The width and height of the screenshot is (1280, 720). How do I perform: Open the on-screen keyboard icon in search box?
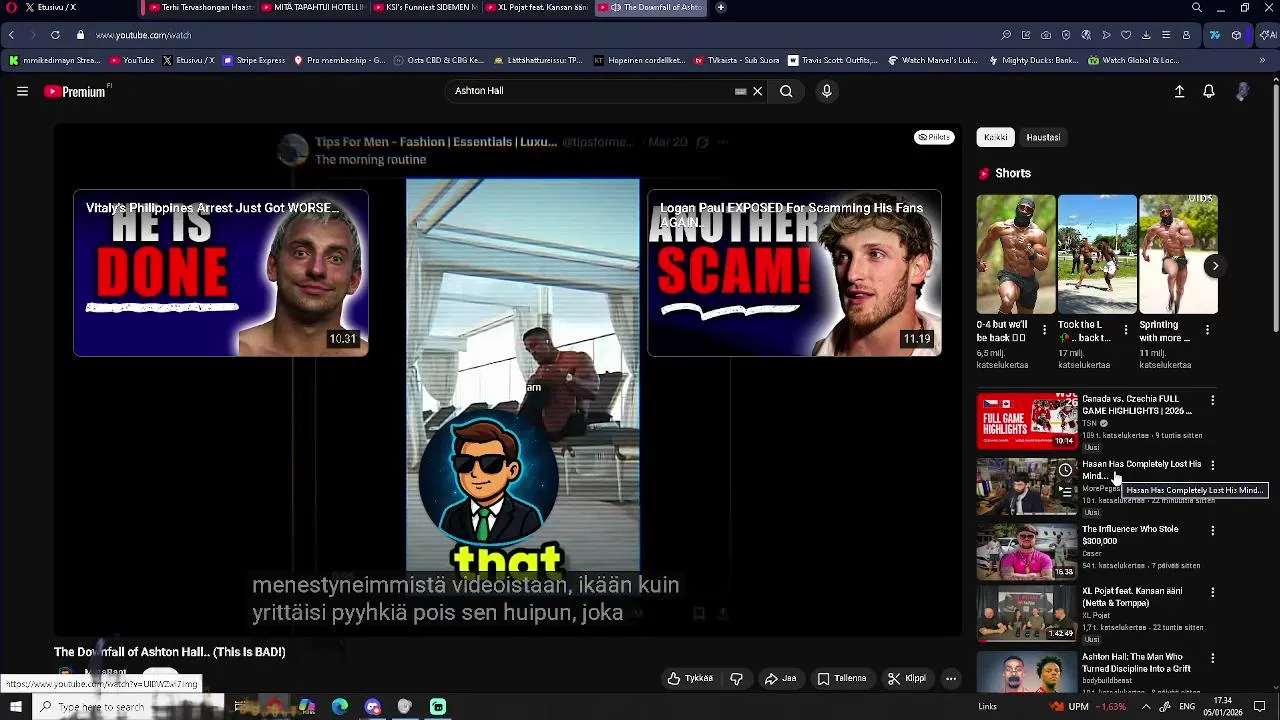[740, 91]
